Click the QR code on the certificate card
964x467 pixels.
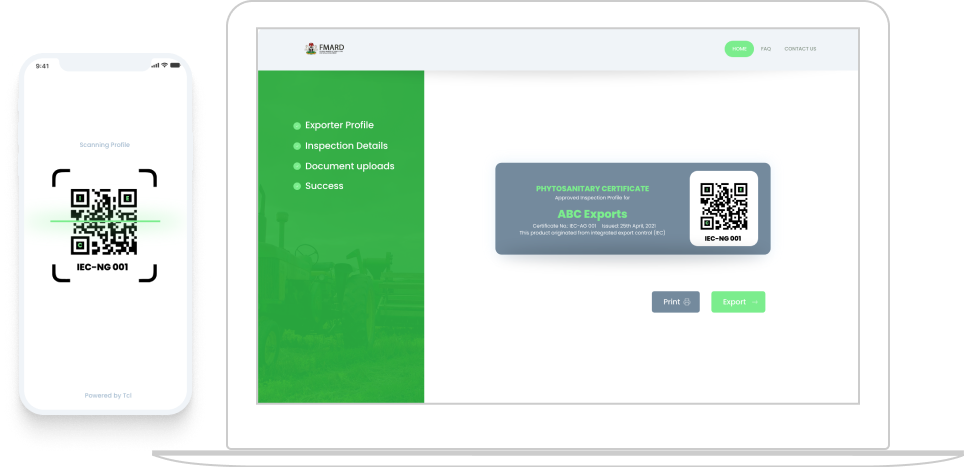(724, 206)
